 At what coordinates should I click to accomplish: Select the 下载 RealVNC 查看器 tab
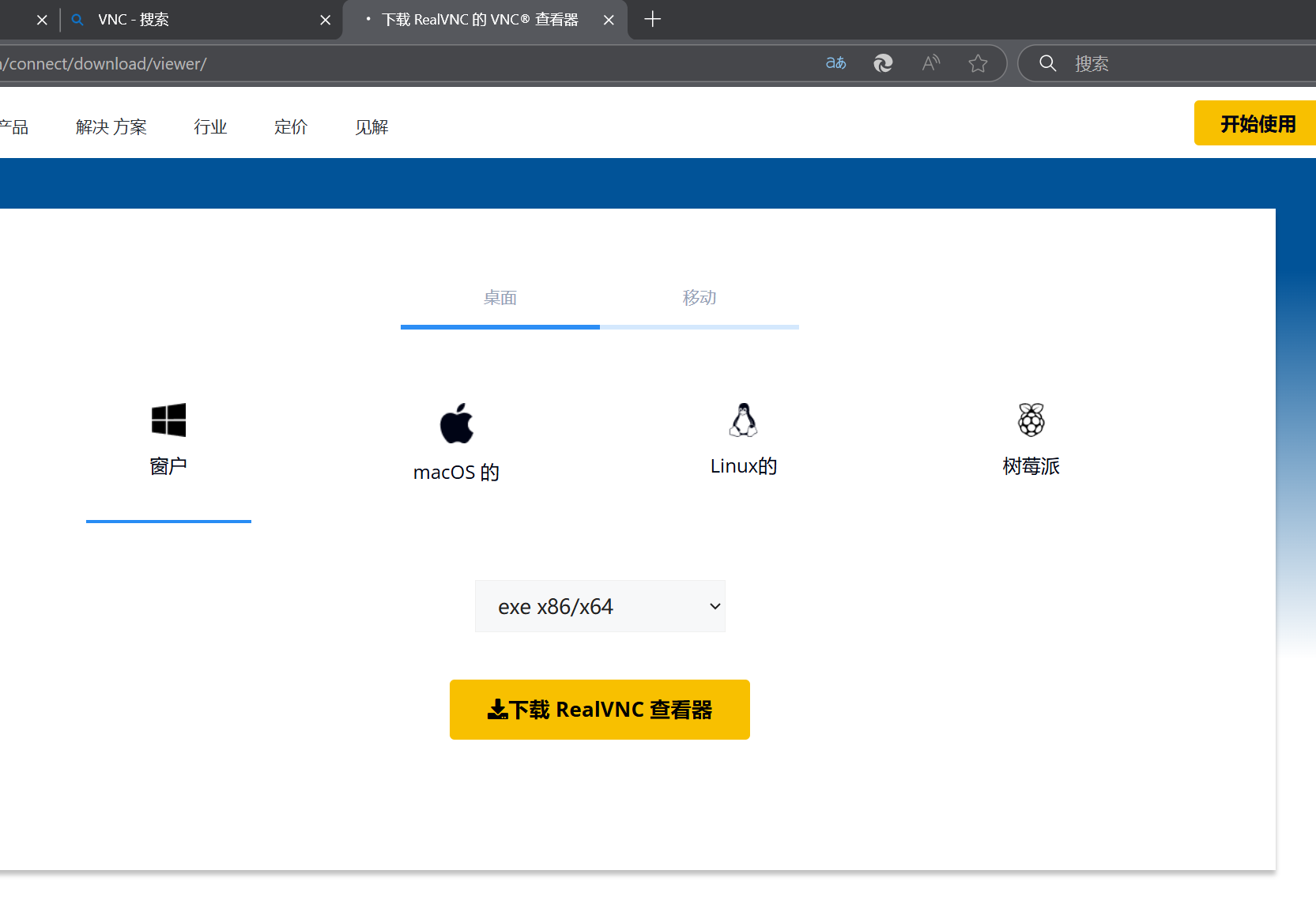pyautogui.click(x=485, y=20)
